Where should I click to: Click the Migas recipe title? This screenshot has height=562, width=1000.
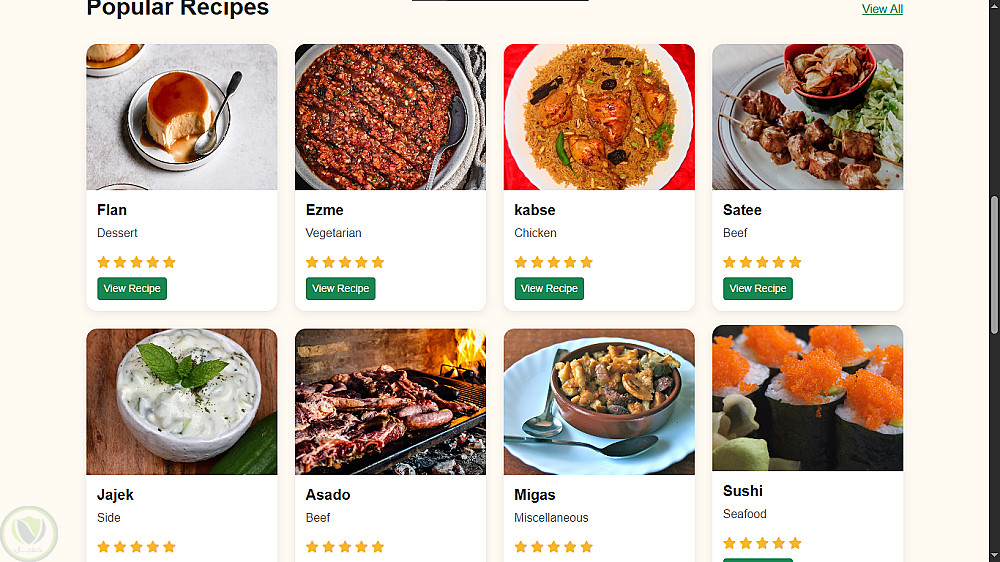[x=534, y=495]
